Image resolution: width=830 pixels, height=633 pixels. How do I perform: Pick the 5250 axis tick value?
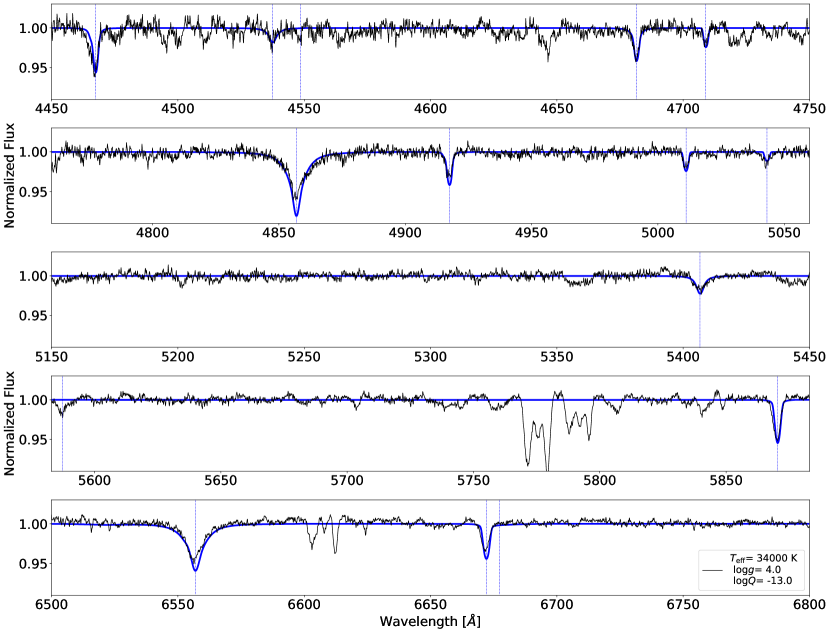pos(304,357)
